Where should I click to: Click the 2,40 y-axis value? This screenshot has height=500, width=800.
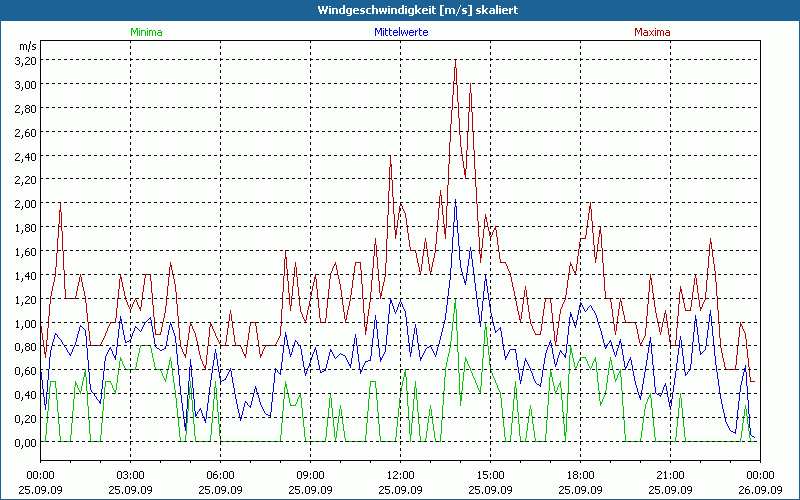(26, 156)
